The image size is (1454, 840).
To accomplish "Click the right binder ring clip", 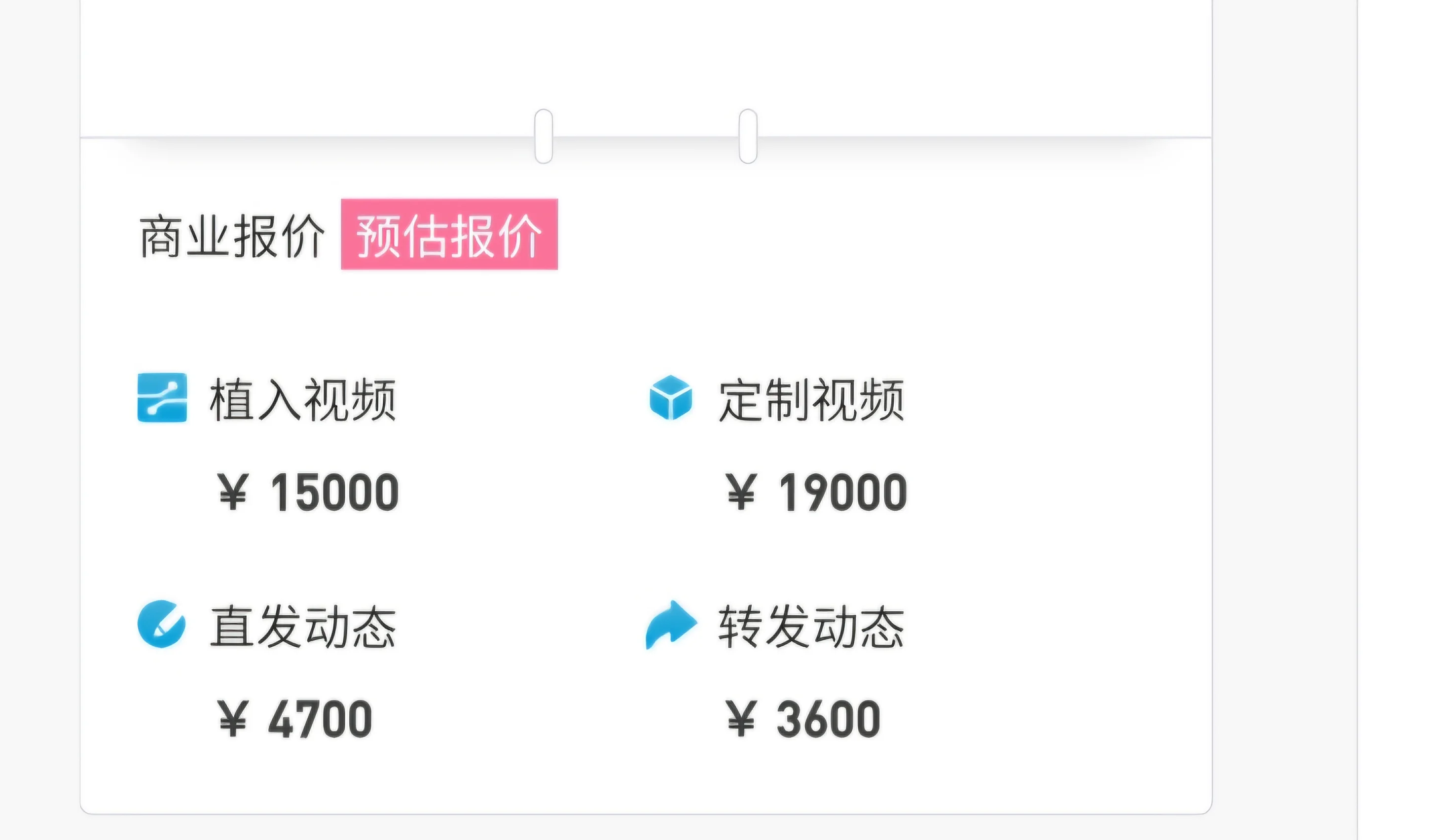I will point(748,136).
